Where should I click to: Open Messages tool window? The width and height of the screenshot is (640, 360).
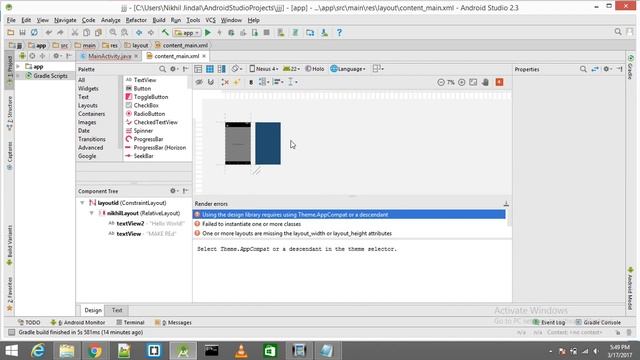tap(173, 322)
